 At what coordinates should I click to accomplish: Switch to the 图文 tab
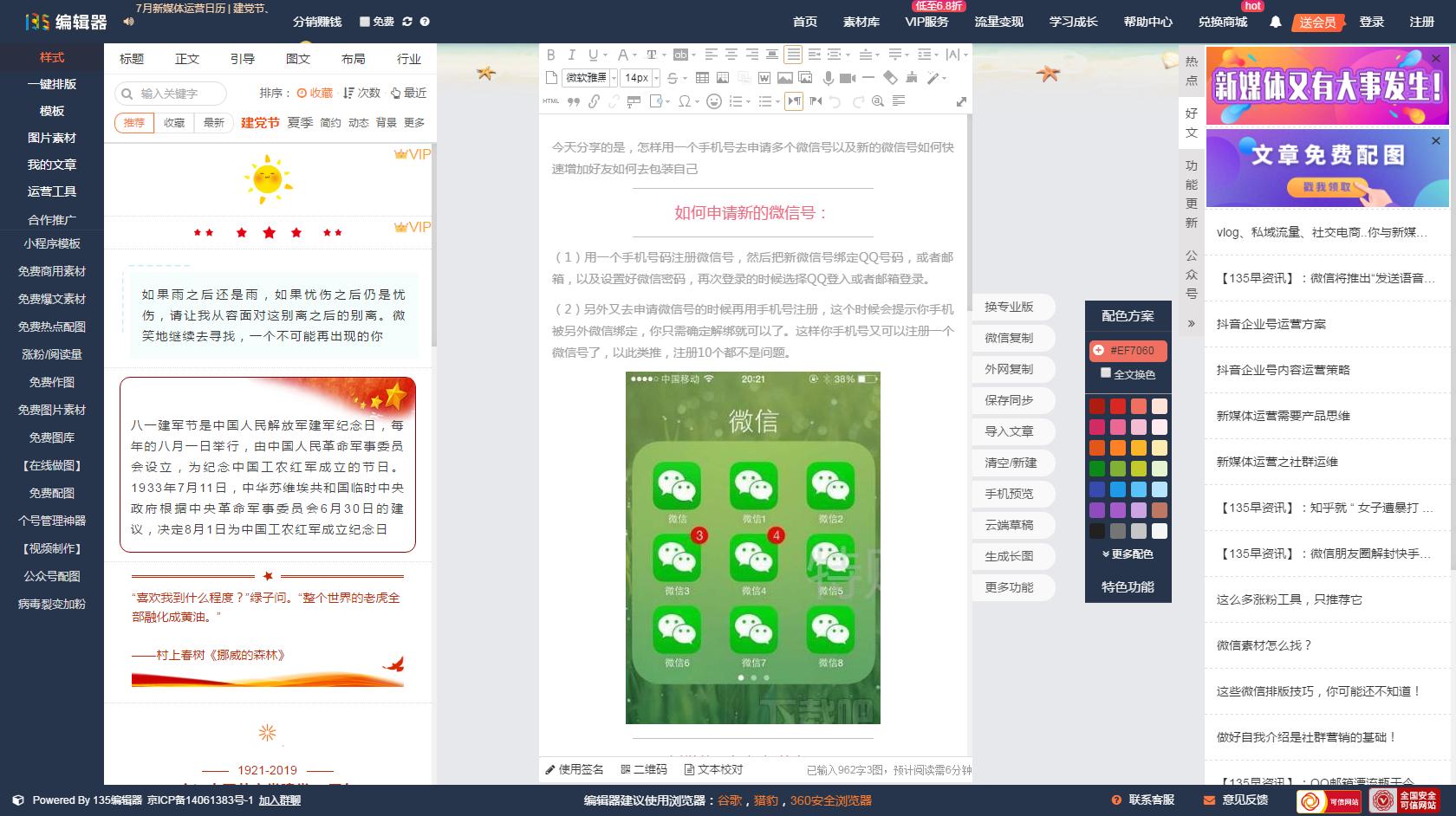pos(297,59)
